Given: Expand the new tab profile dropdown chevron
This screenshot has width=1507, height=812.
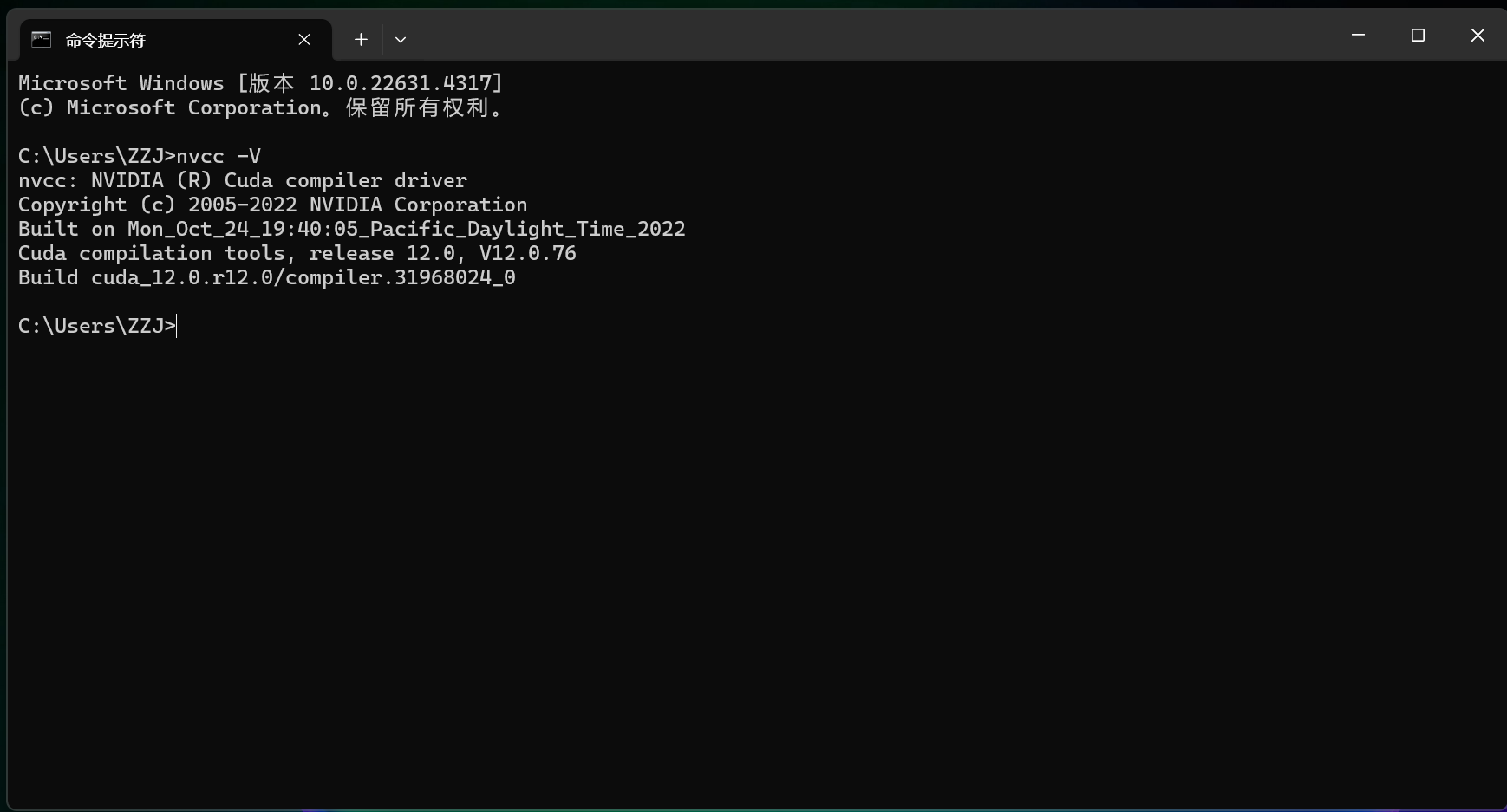Looking at the screenshot, I should pos(400,39).
